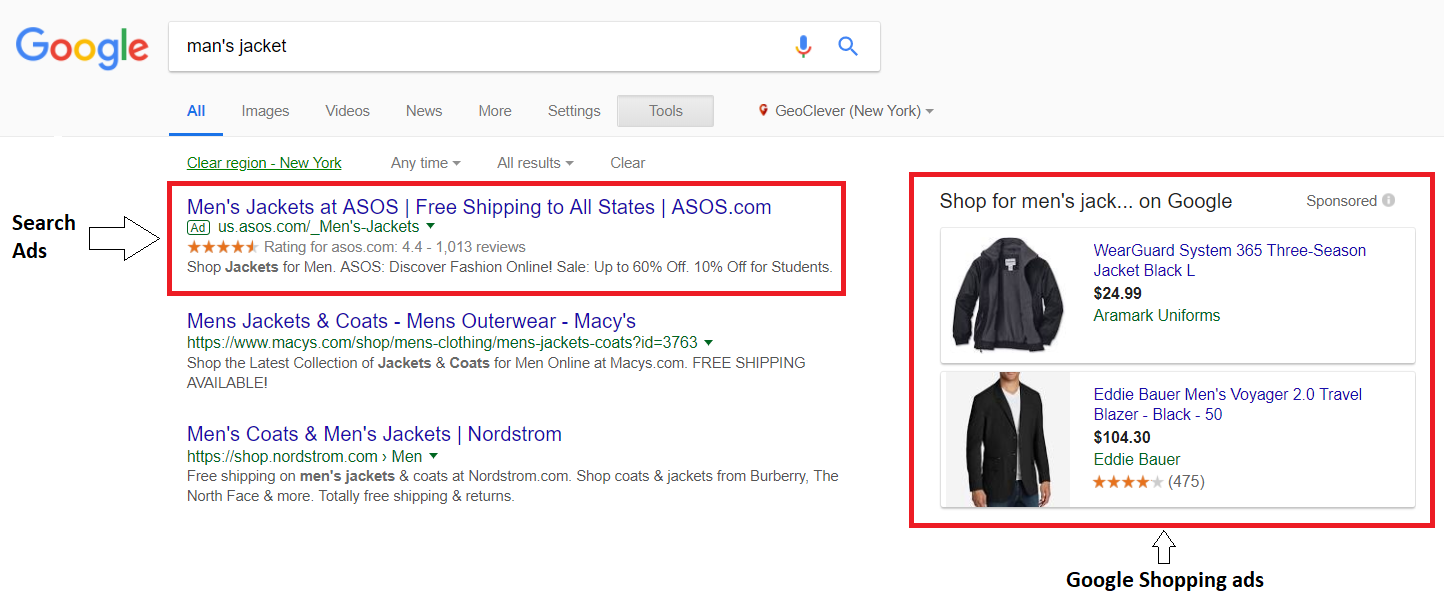Click the Google logo

pos(82,48)
